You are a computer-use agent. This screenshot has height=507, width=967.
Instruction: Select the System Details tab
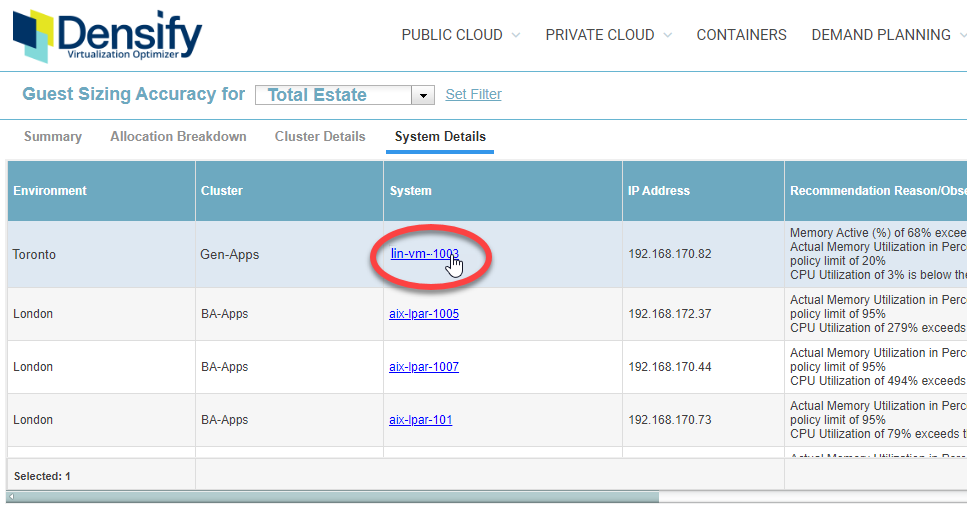[x=440, y=137]
